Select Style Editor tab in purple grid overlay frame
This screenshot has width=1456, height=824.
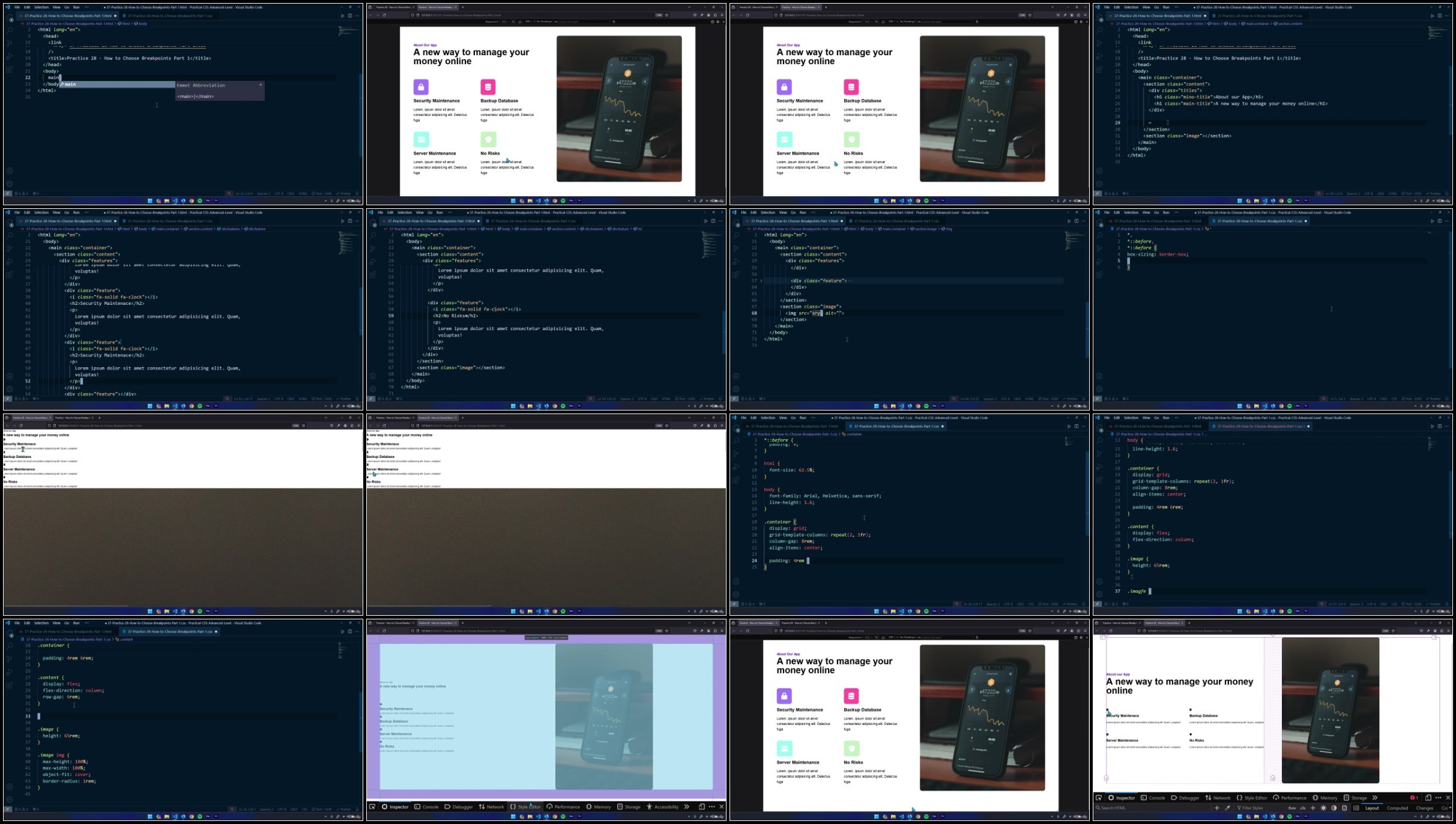(526, 807)
